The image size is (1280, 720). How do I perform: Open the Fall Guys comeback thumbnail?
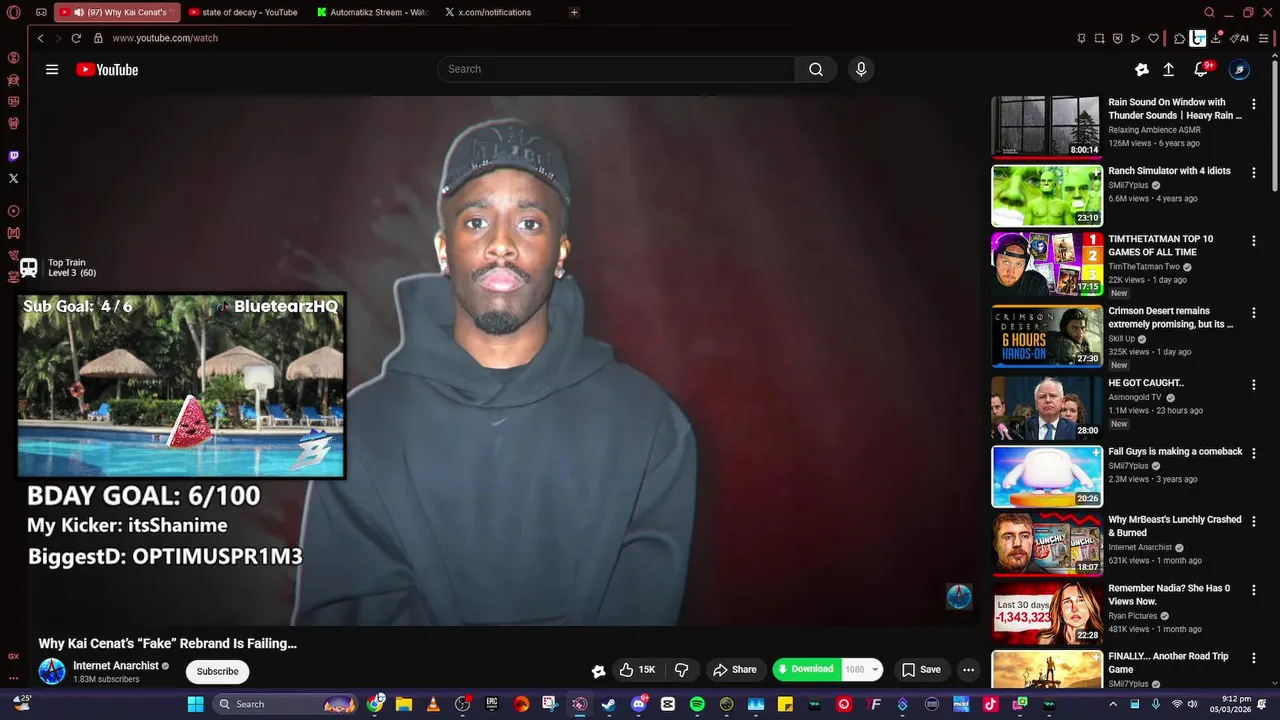1047,476
